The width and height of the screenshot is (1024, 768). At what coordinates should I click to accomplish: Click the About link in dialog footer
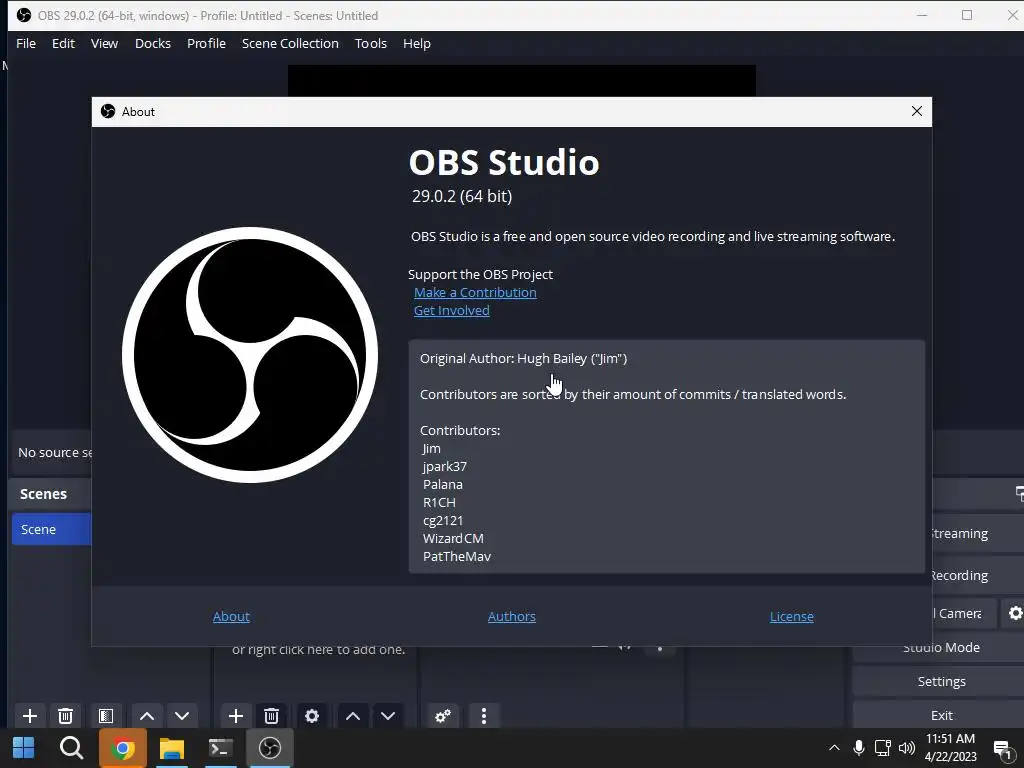click(231, 616)
